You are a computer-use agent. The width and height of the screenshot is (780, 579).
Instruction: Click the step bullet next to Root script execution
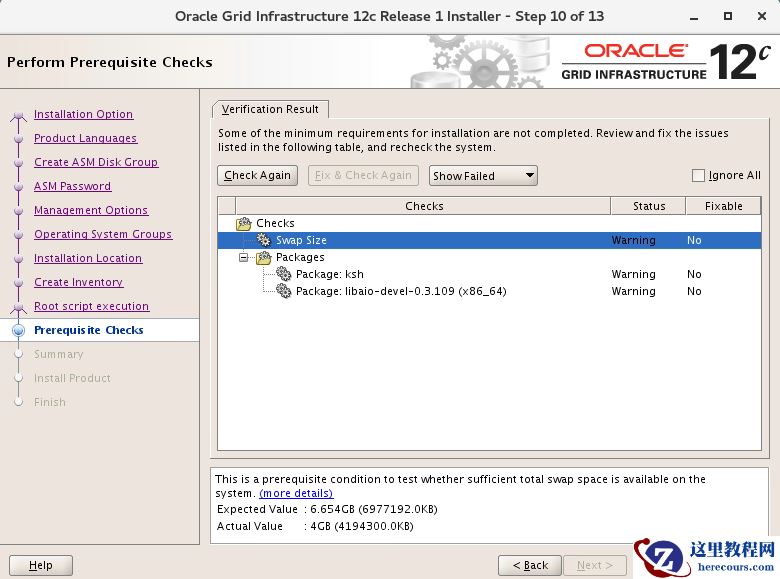click(18, 306)
